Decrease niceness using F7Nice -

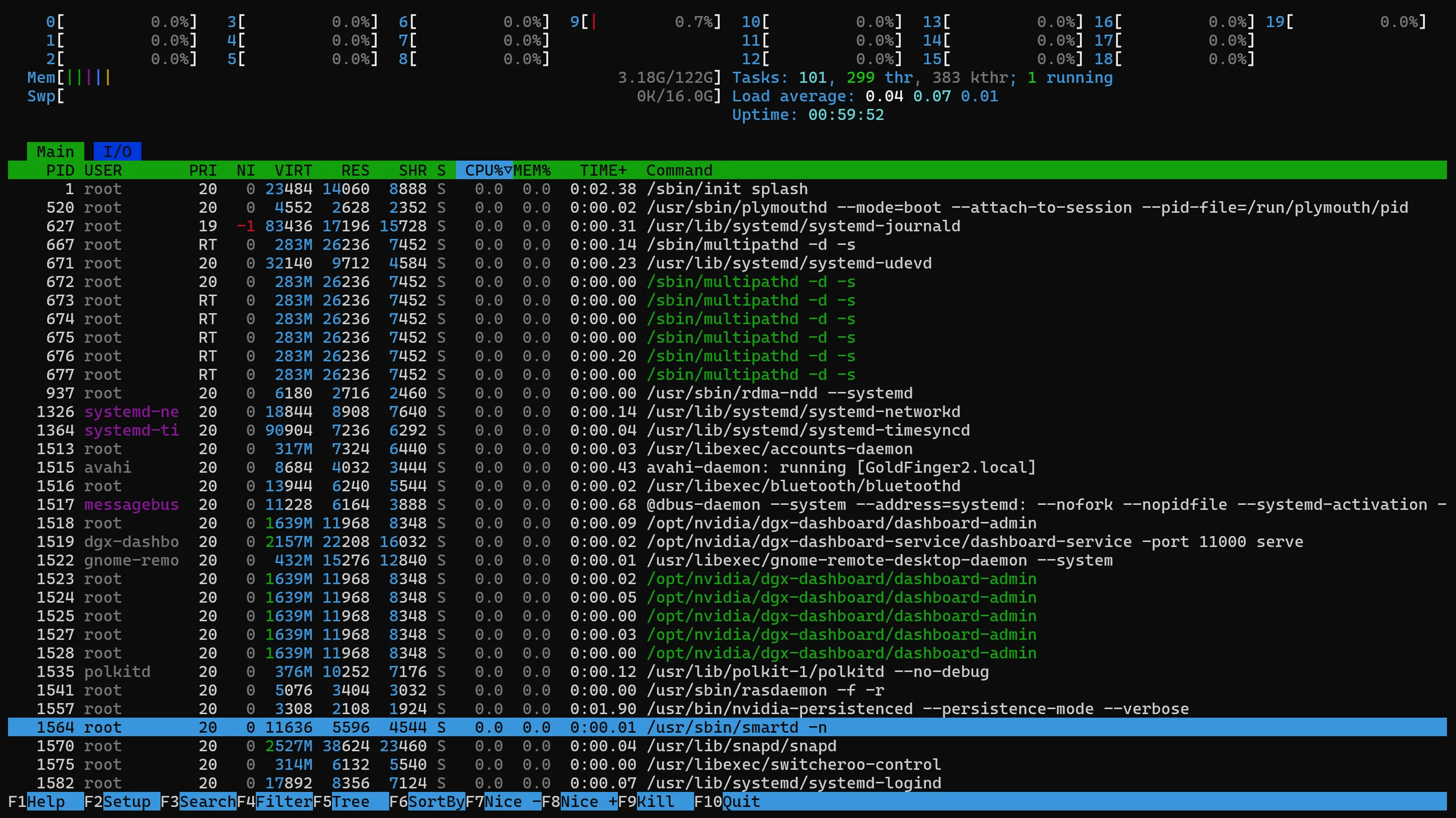(503, 801)
